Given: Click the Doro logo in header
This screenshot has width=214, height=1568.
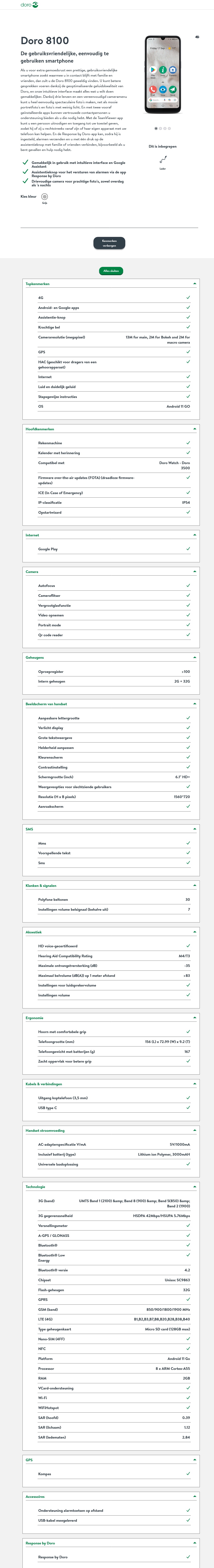Looking at the screenshot, I should pos(29,5).
